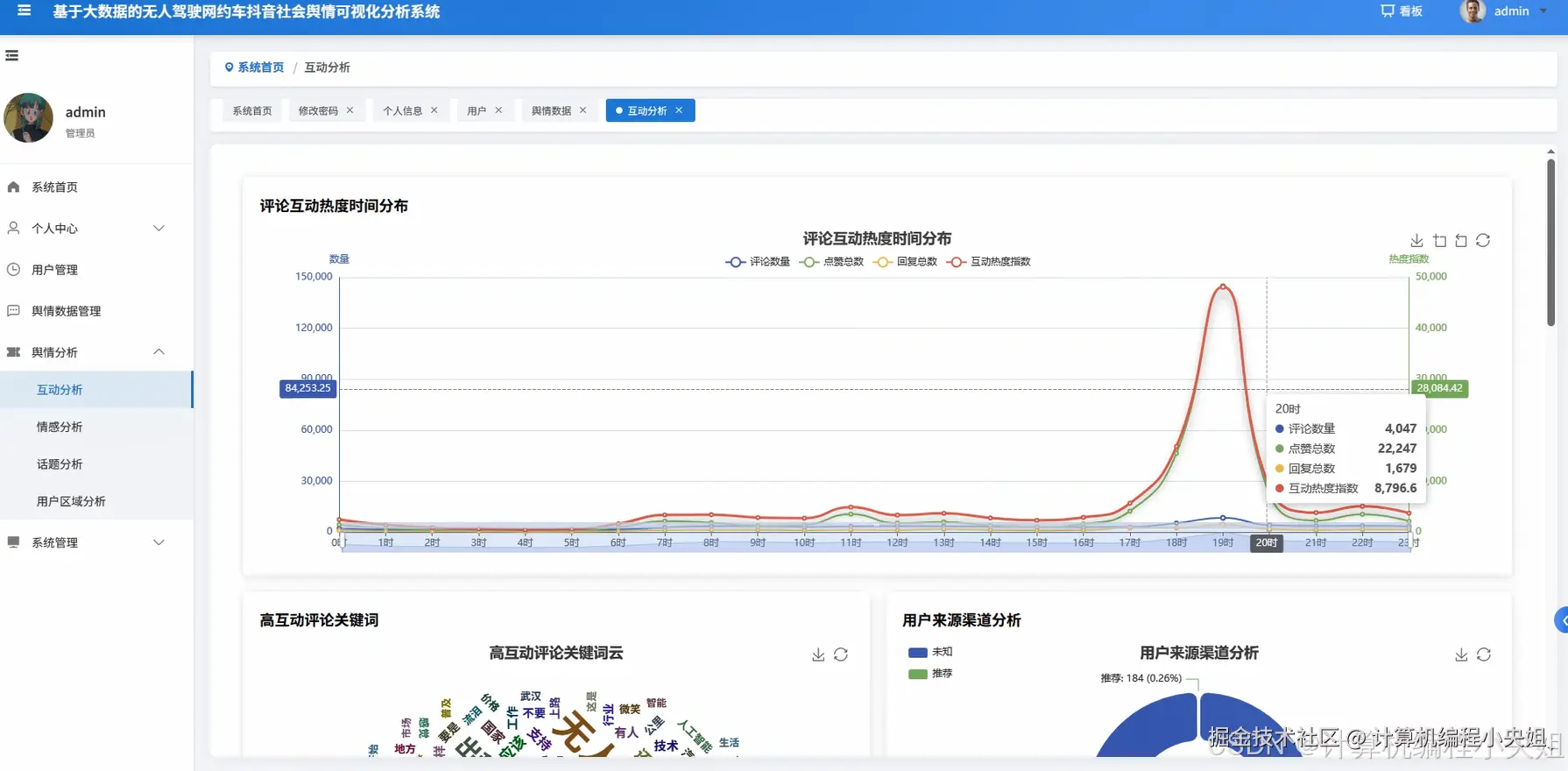Restore the time distribution chart
Image resolution: width=1568 pixels, height=771 pixels.
[x=1483, y=240]
